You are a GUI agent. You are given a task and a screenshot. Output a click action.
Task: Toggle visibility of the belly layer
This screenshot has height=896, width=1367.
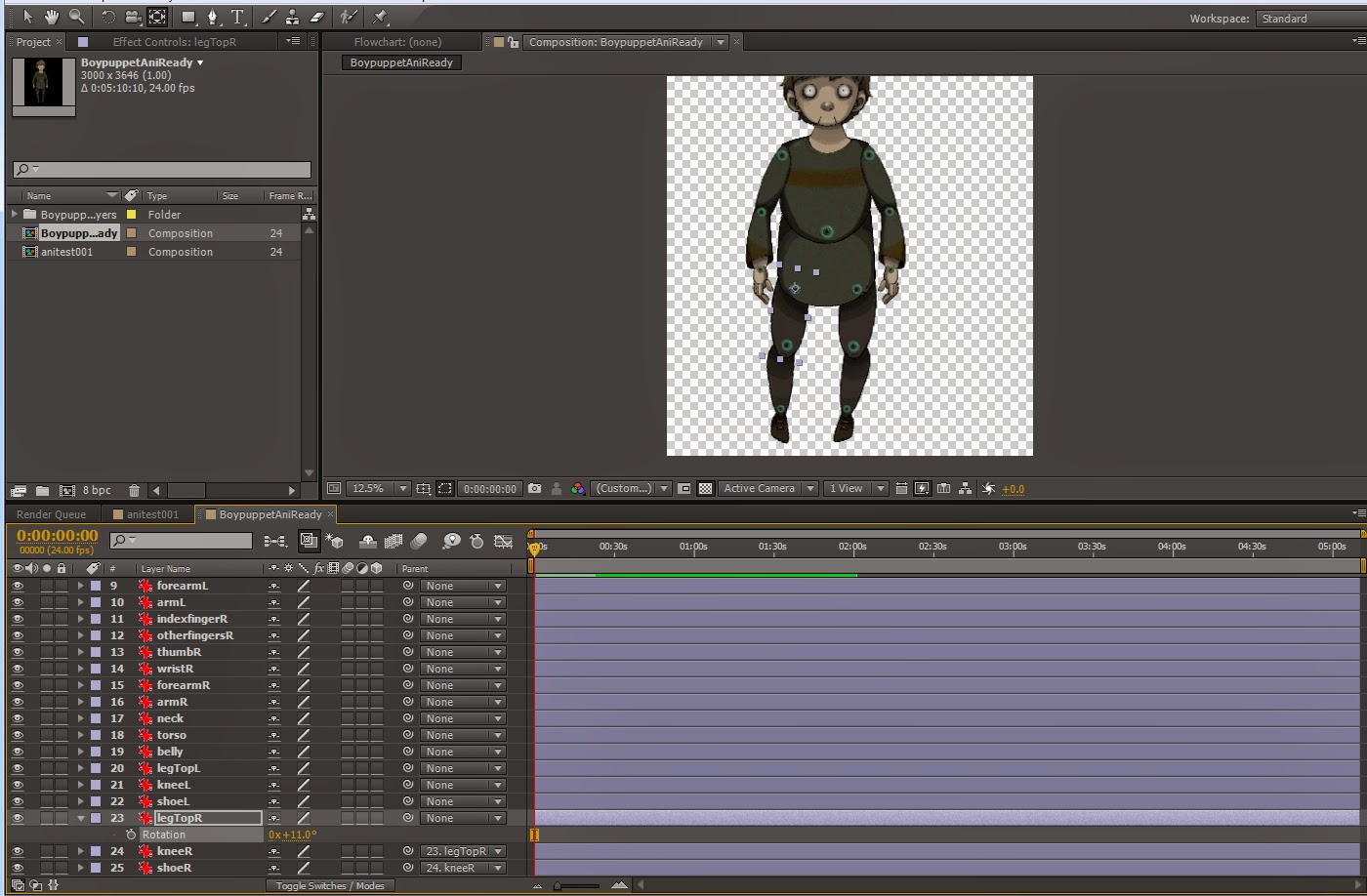(x=18, y=752)
